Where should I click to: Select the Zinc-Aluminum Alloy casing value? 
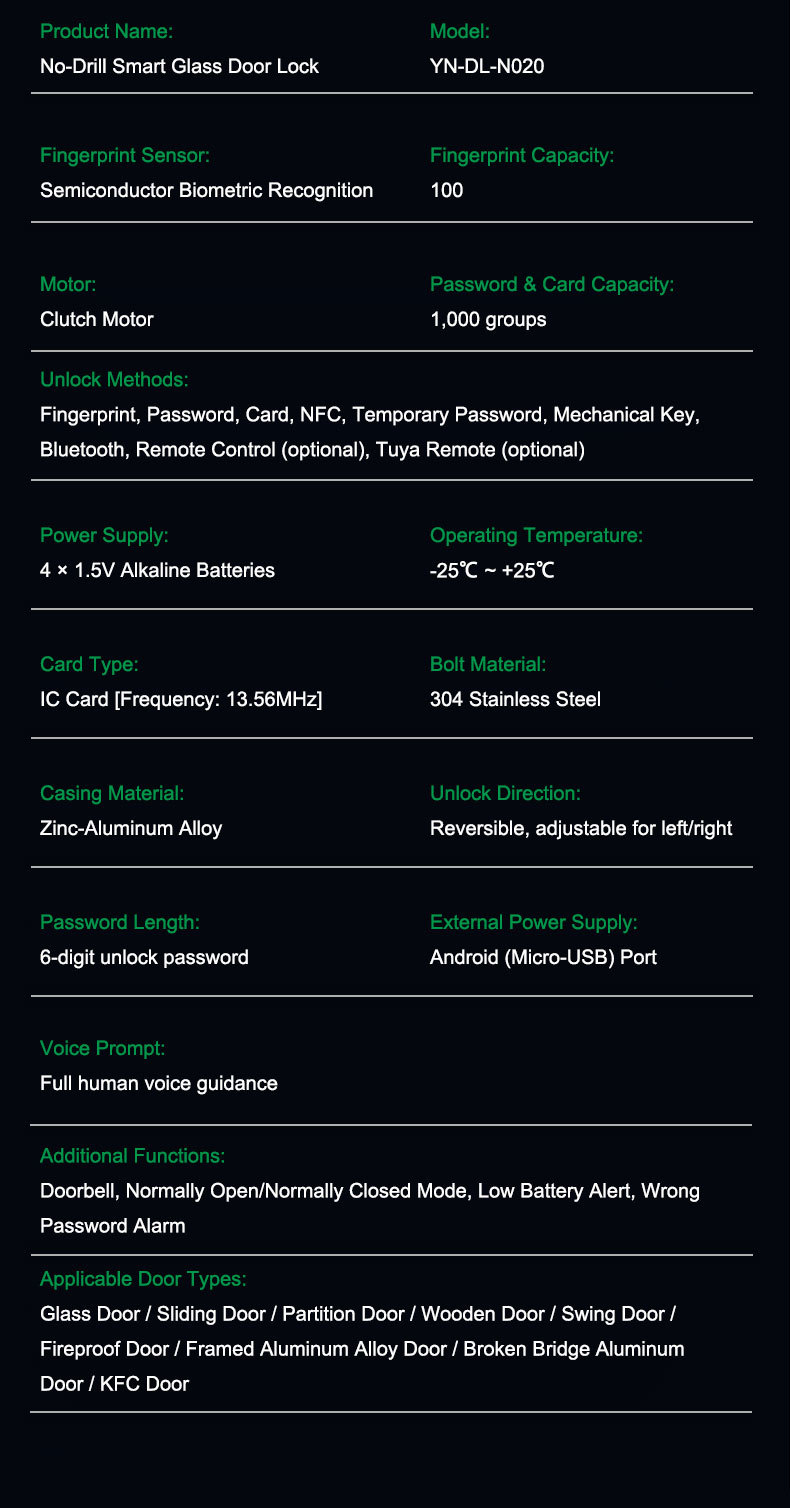pos(131,828)
